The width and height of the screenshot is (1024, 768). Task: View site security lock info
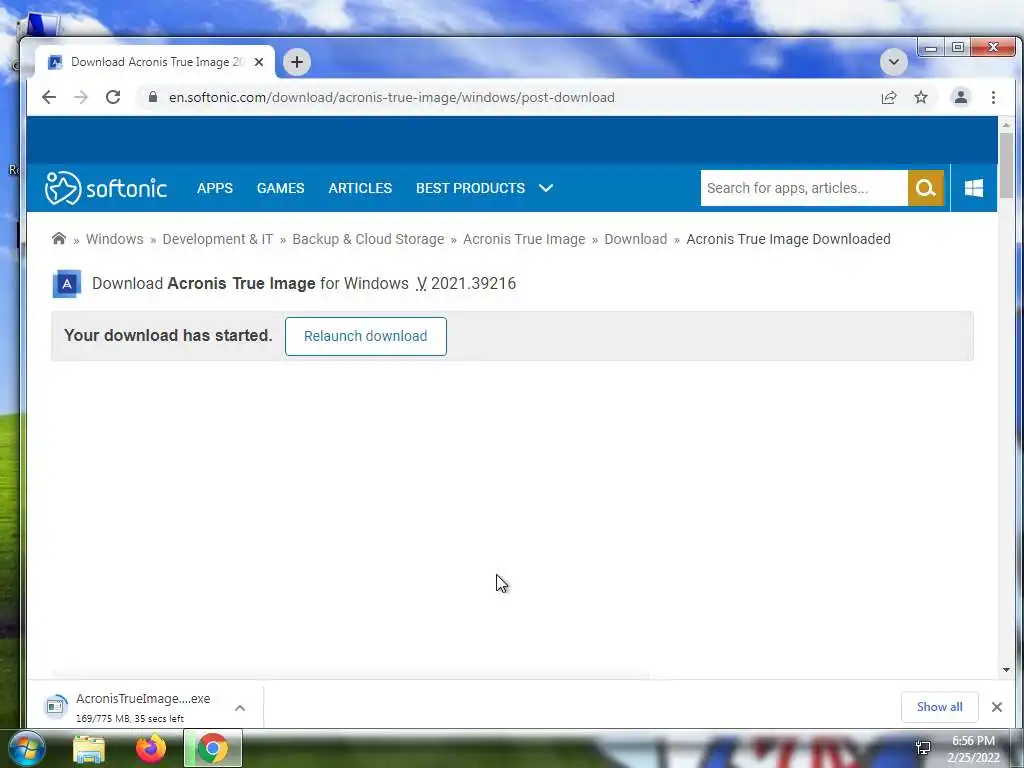153,97
